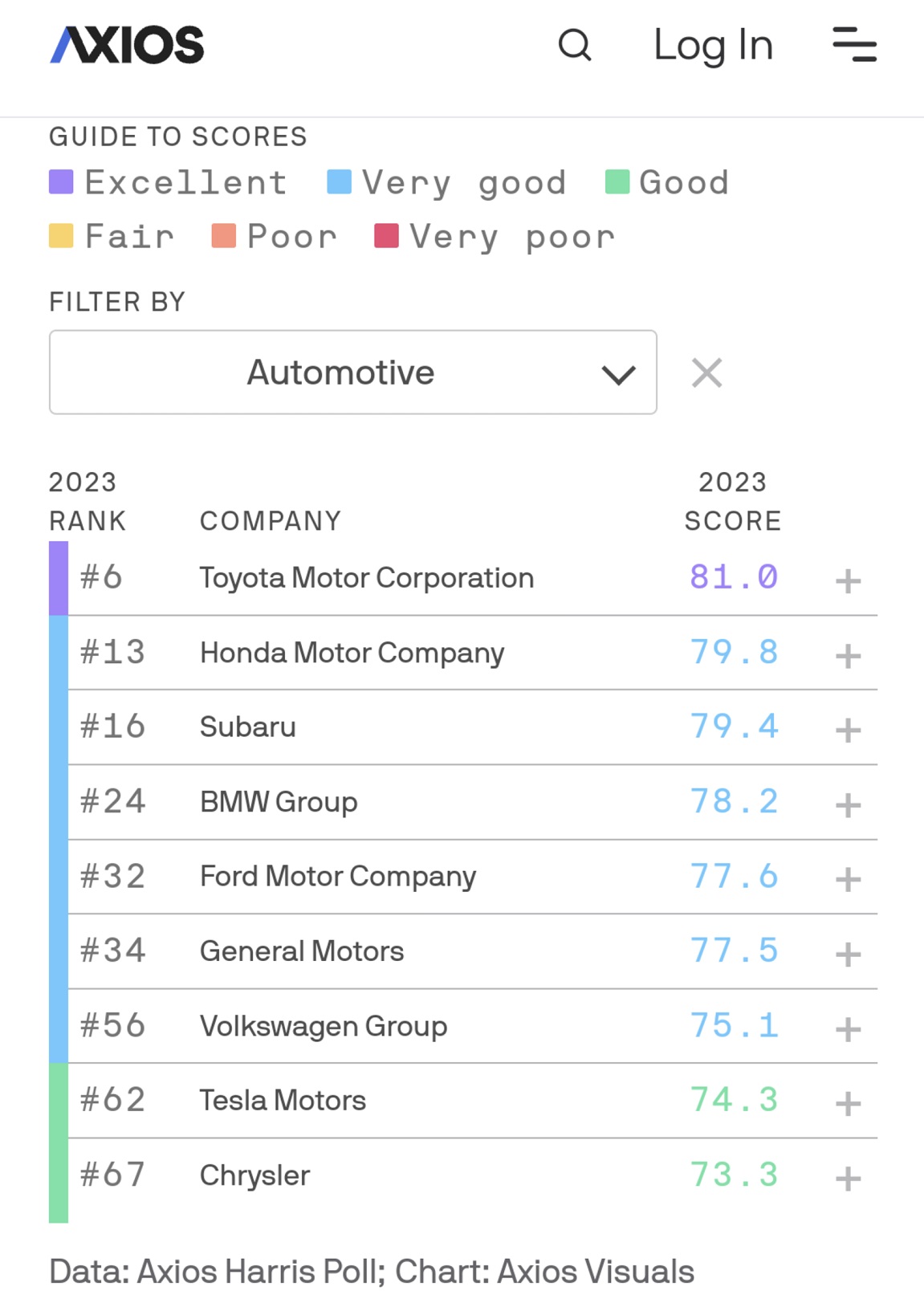Select the Volkswagen Group row
This screenshot has width=924, height=1315.
point(324,1026)
